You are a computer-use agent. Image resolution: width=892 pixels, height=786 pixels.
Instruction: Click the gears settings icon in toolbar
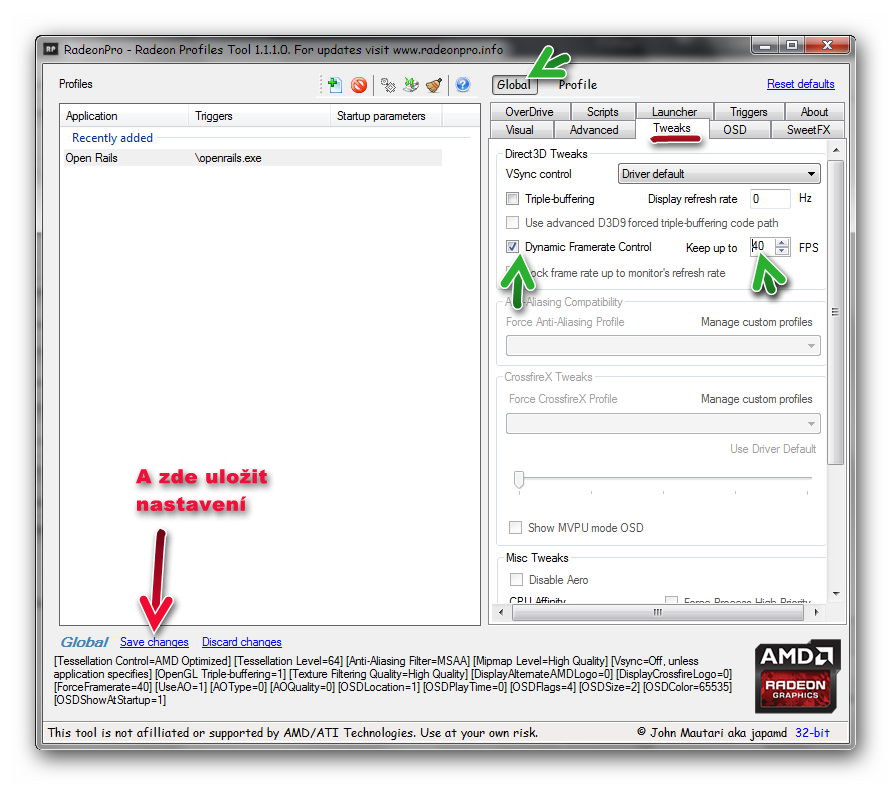[388, 85]
